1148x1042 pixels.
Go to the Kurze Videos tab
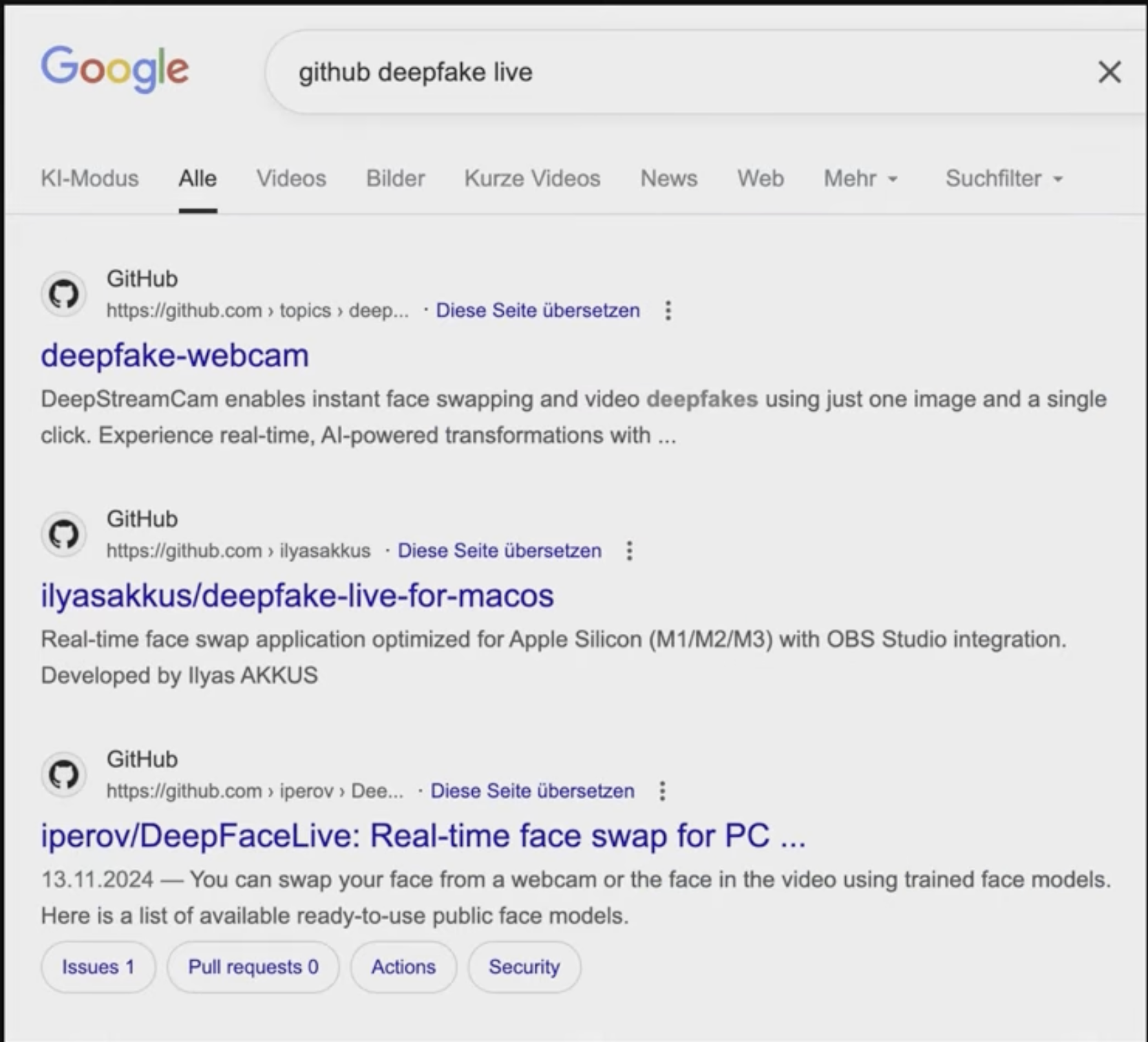pos(532,179)
